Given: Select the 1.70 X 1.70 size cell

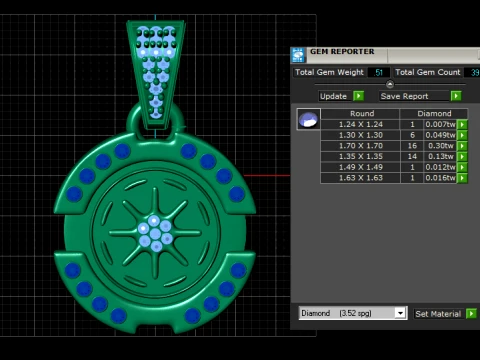Looking at the screenshot, I should pos(360,146).
